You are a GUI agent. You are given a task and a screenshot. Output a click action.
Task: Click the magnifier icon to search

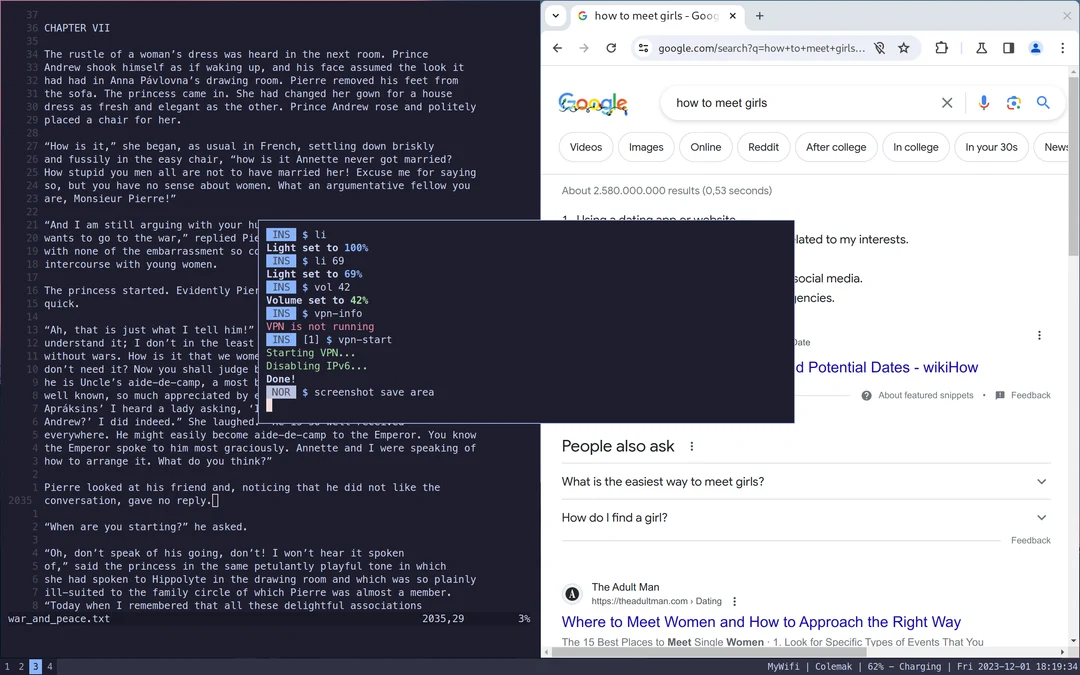click(1043, 102)
